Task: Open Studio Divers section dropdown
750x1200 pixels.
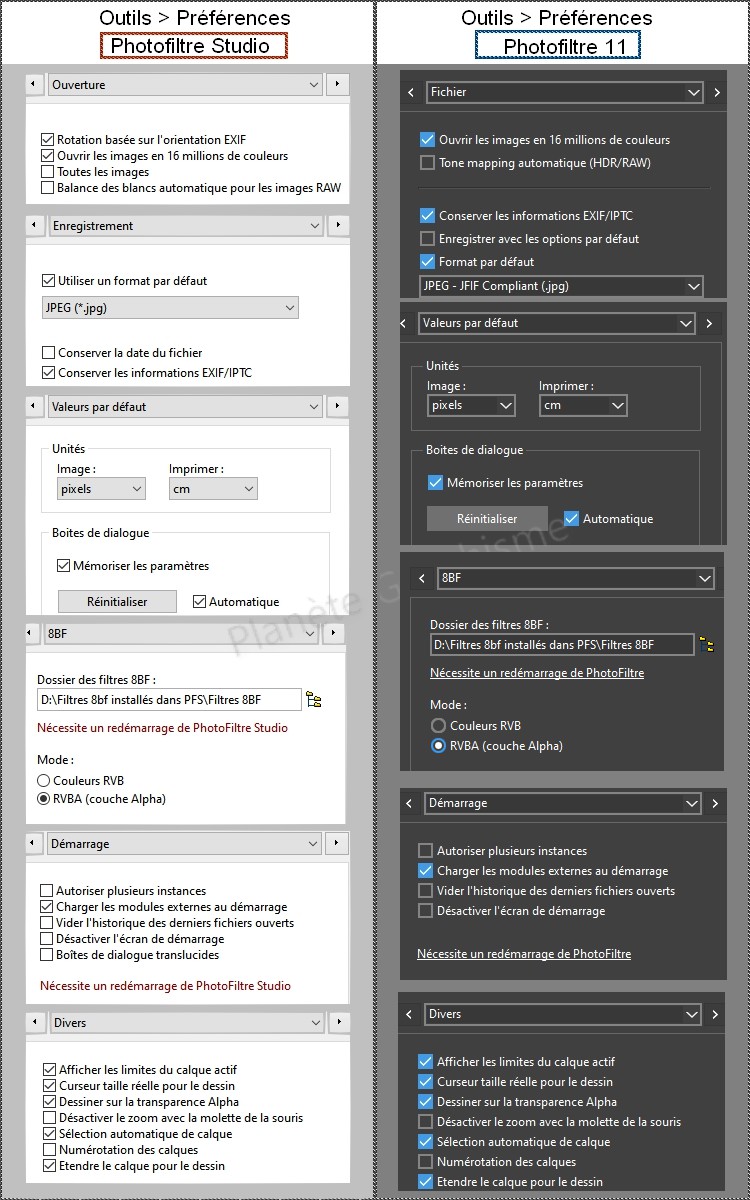Action: tap(187, 1023)
